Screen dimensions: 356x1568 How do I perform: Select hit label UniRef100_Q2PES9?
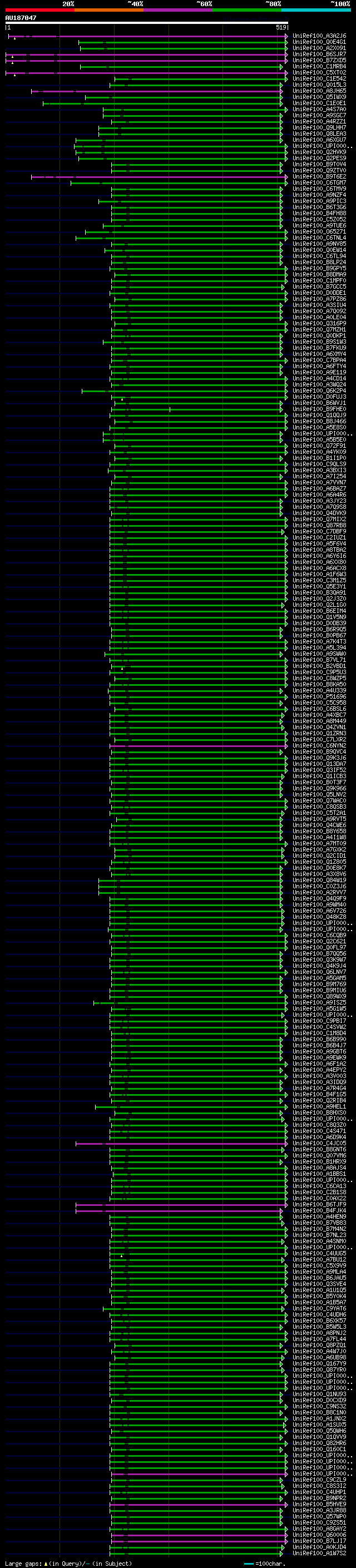click(319, 159)
